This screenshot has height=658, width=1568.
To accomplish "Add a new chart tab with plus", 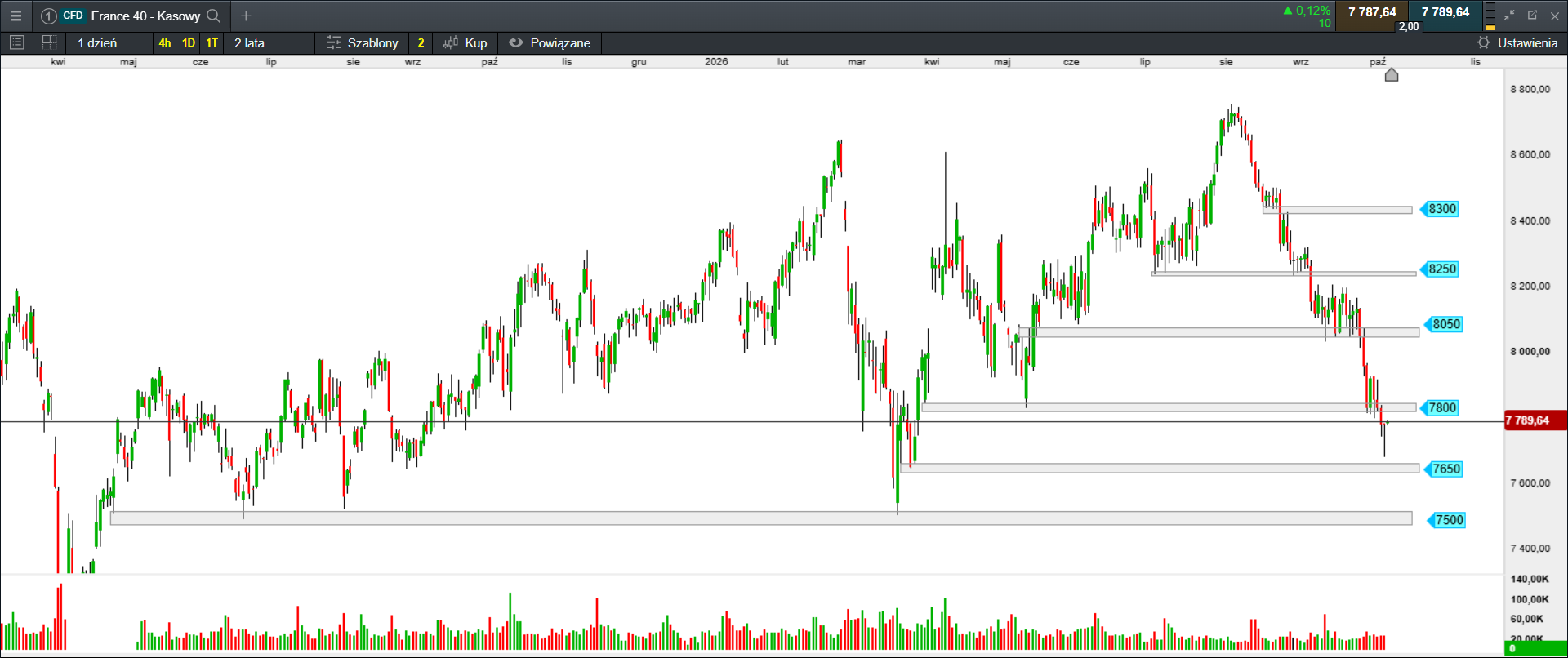I will point(246,16).
